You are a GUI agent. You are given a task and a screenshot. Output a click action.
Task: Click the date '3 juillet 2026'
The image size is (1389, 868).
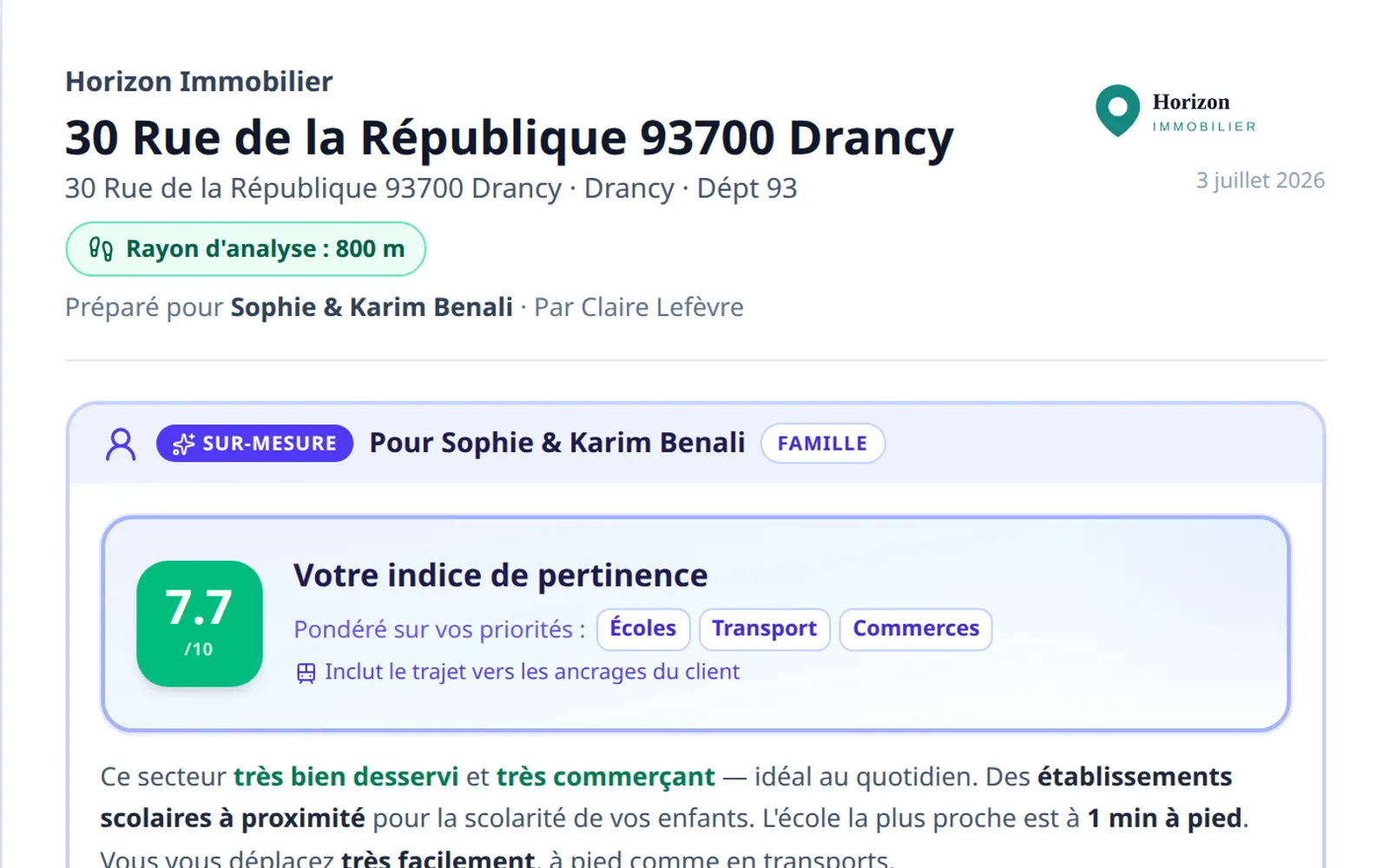(x=1261, y=181)
